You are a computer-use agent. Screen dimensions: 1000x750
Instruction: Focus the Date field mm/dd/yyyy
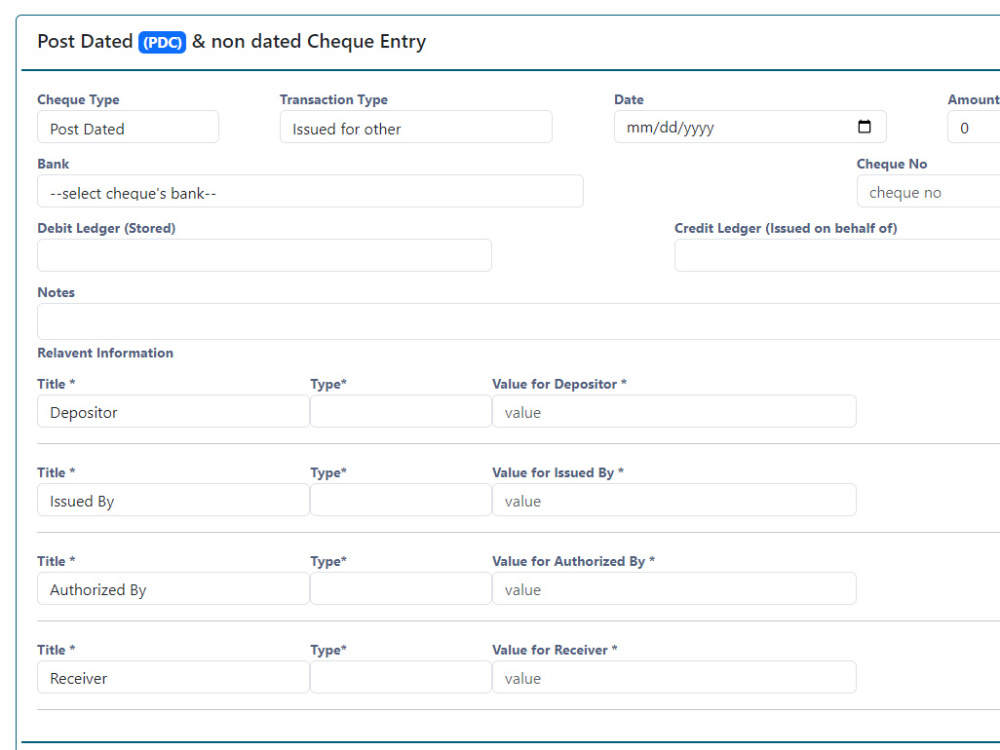750,127
